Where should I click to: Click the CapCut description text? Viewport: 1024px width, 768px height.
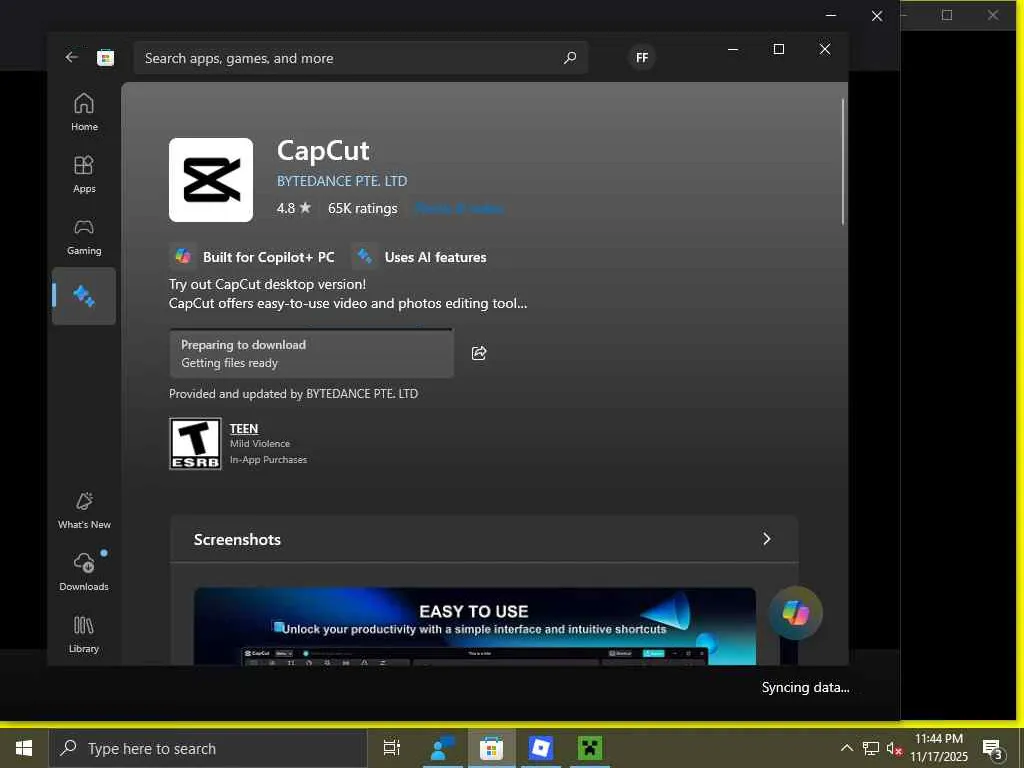point(347,294)
